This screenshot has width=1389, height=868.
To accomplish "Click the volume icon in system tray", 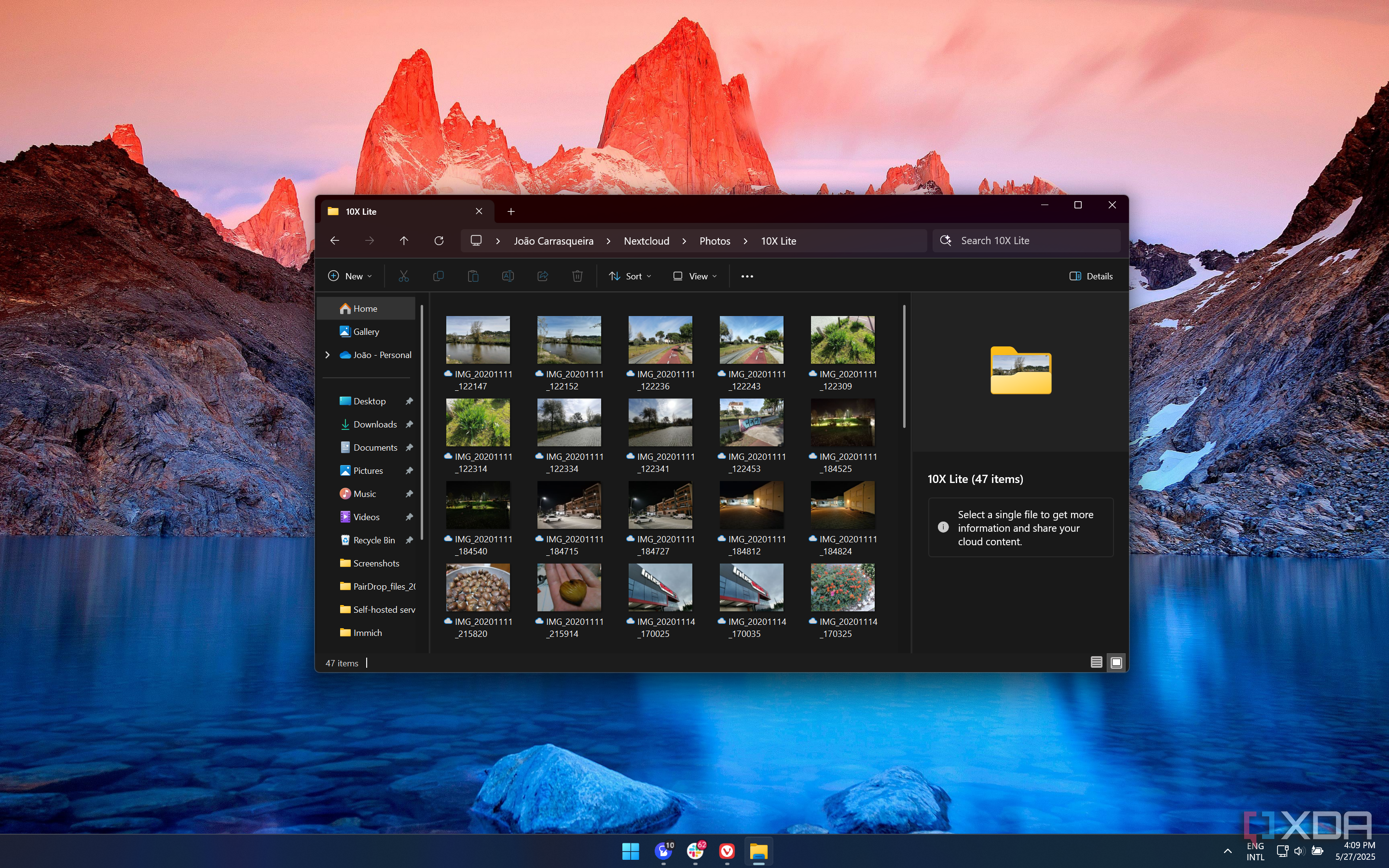I will (x=1299, y=851).
